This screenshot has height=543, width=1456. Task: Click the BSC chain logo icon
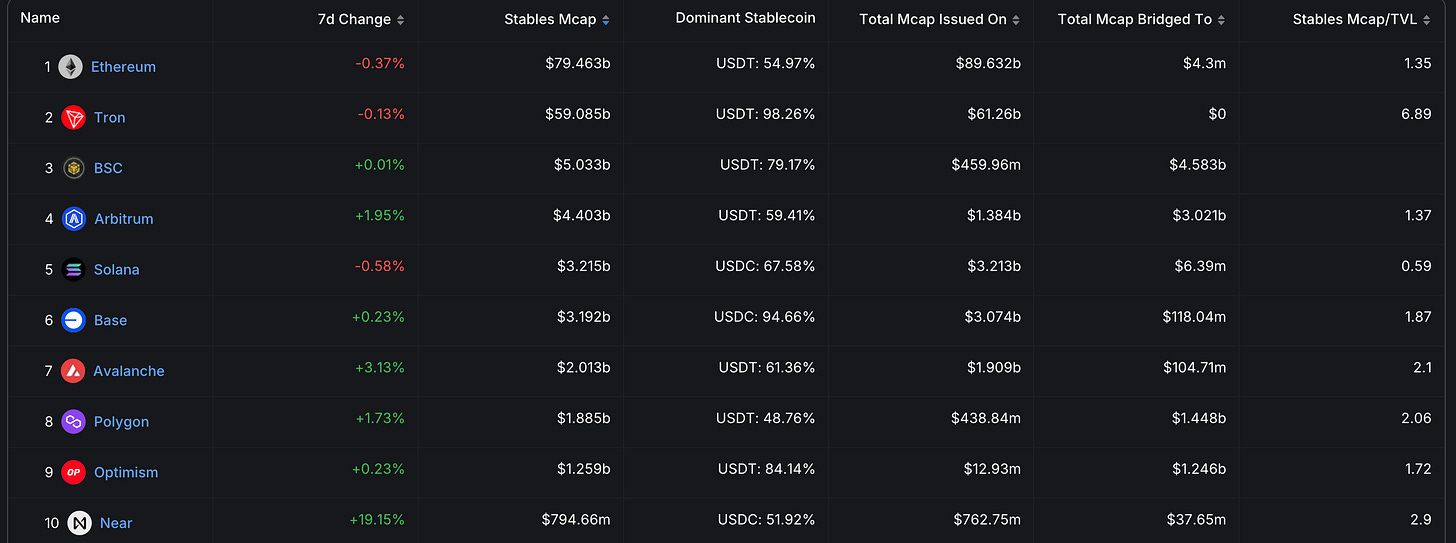tap(73, 168)
